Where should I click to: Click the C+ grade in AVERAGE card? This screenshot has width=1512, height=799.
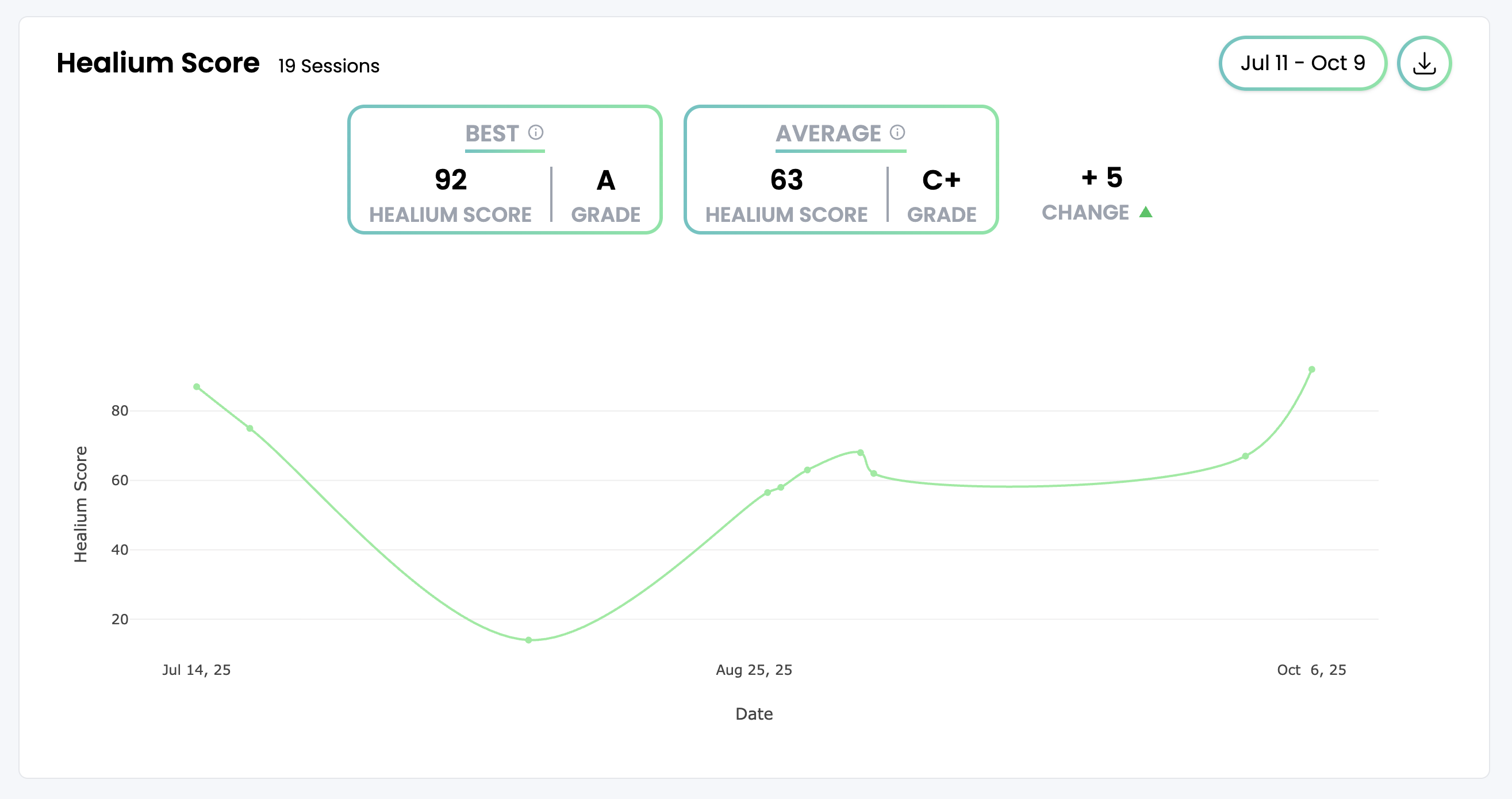pos(941,180)
